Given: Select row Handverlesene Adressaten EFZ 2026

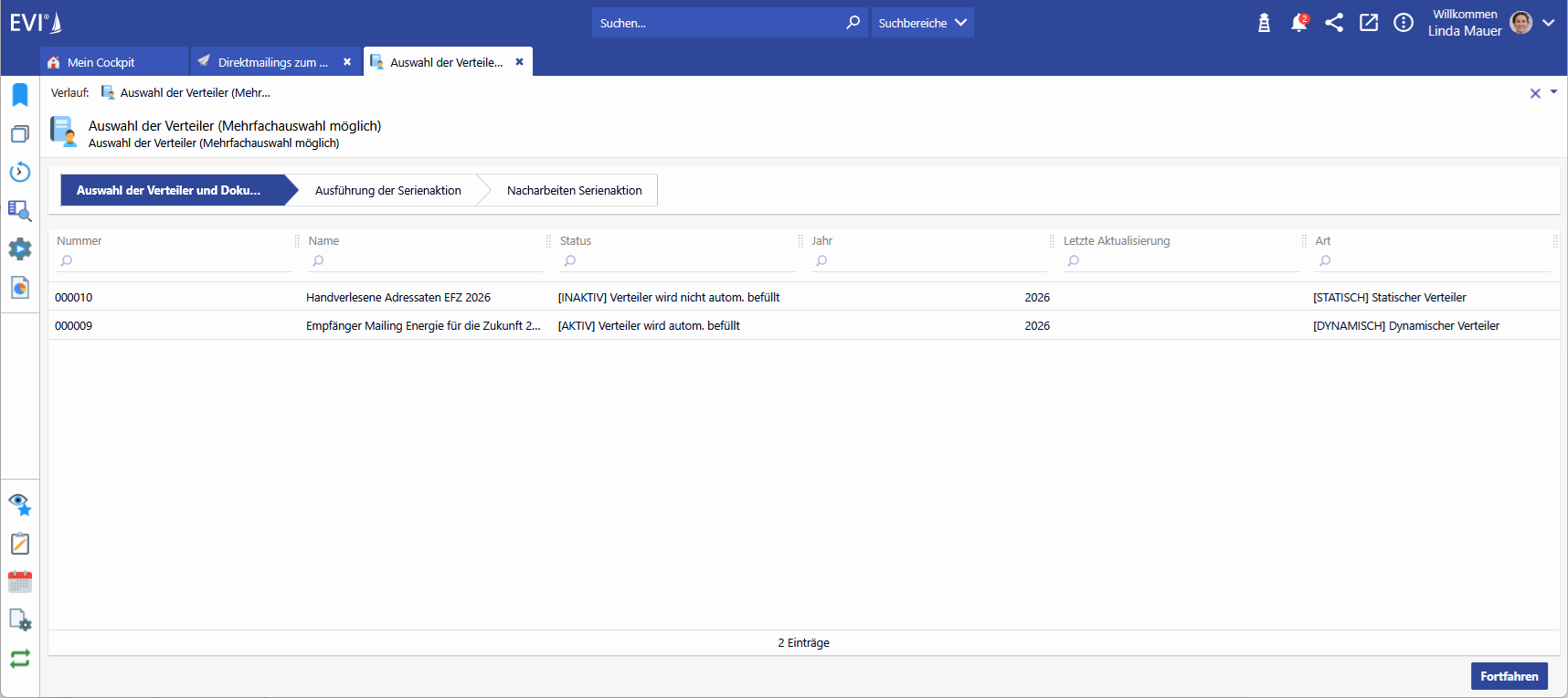Looking at the screenshot, I should click(x=398, y=297).
